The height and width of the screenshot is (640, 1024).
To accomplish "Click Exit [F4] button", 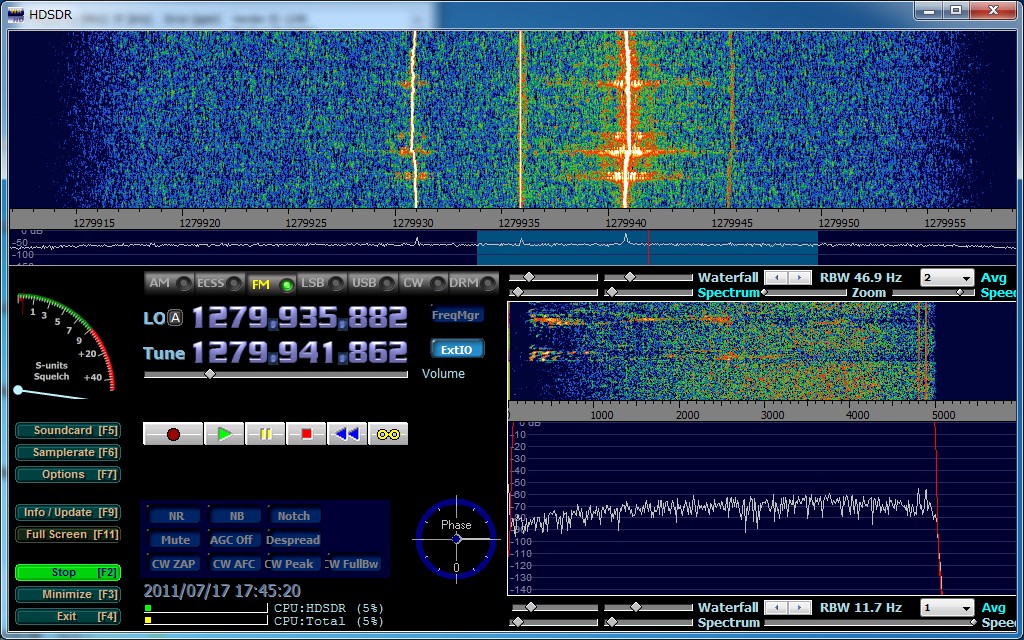I will 68,616.
